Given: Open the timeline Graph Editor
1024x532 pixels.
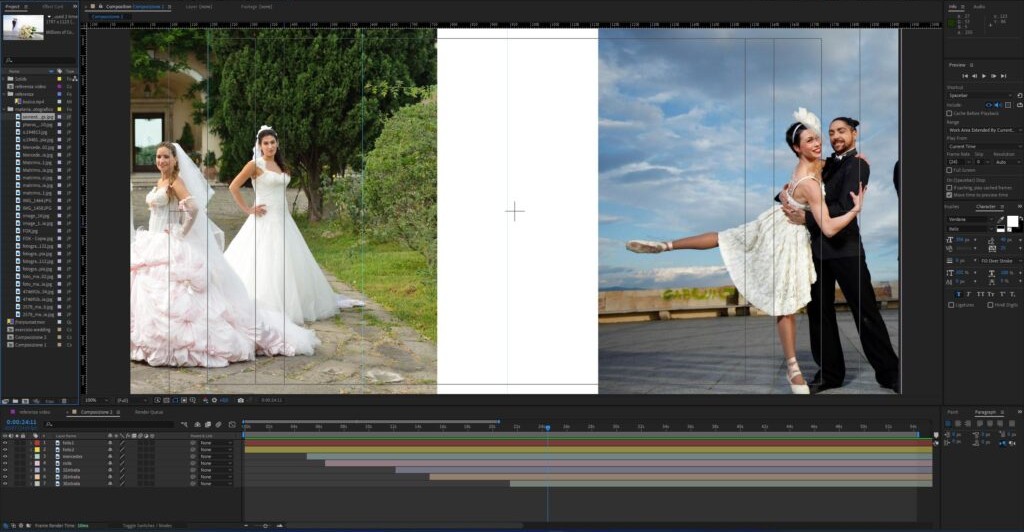Looking at the screenshot, I should click(x=232, y=424).
